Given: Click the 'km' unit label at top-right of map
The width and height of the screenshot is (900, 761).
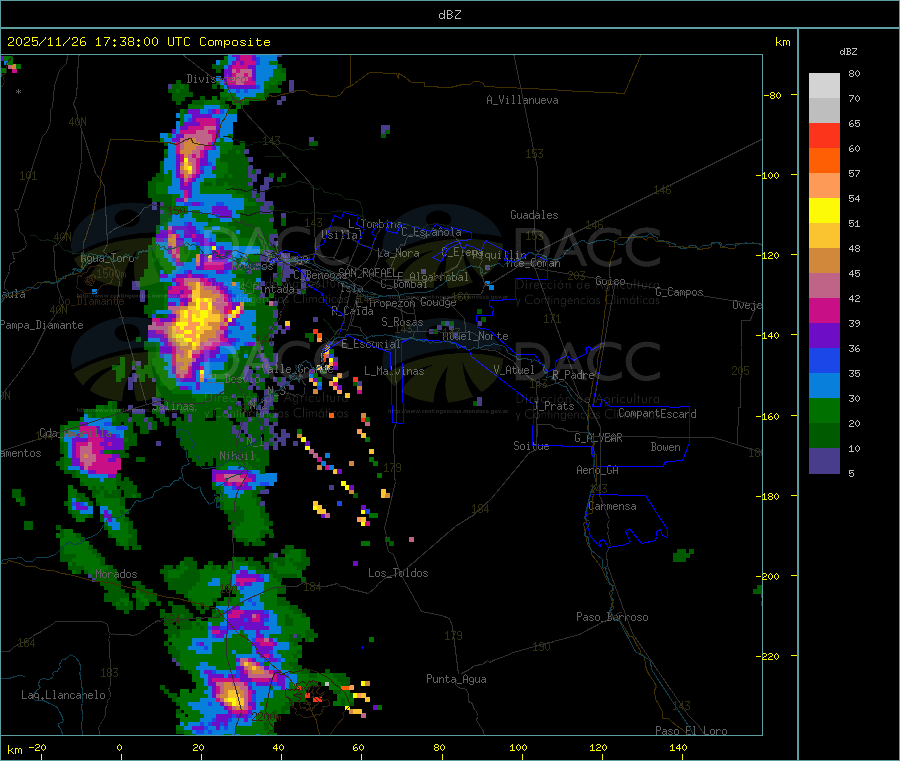Looking at the screenshot, I should pos(782,42).
